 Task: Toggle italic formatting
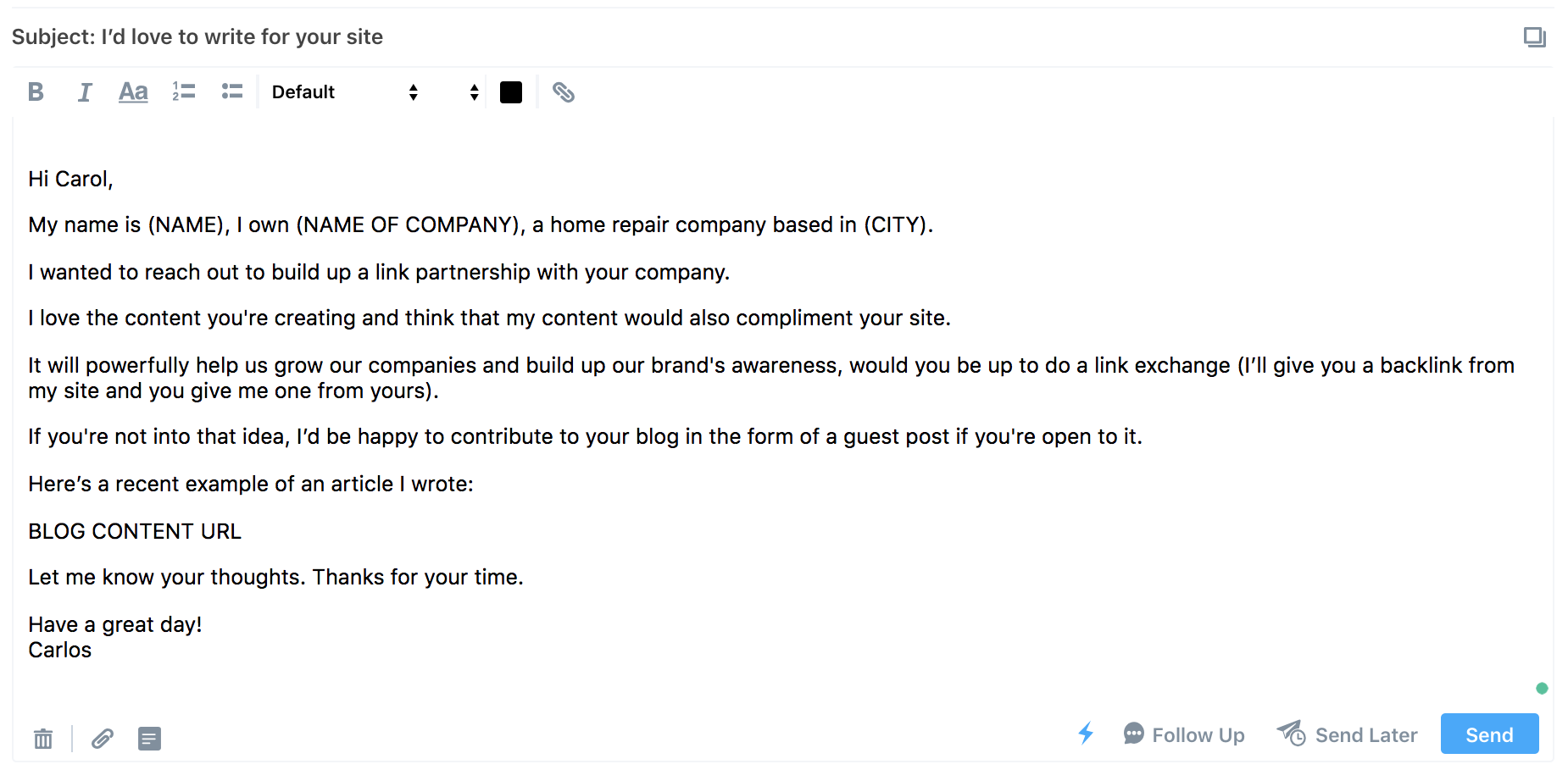tap(84, 91)
